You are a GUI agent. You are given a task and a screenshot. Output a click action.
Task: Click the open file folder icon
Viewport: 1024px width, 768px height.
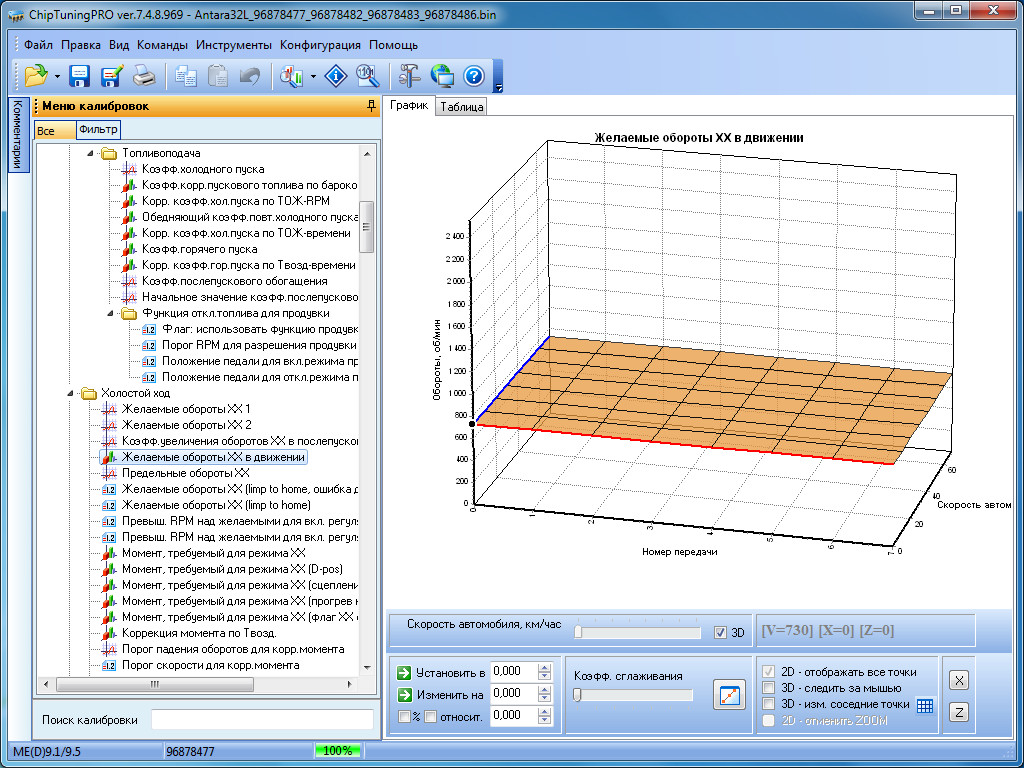(x=36, y=75)
